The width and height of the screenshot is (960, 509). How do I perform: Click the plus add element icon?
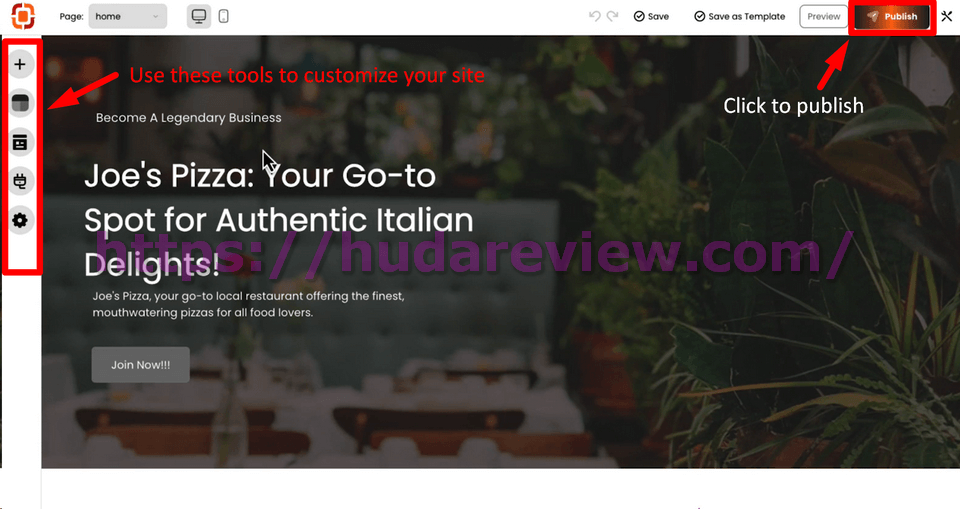[x=20, y=64]
